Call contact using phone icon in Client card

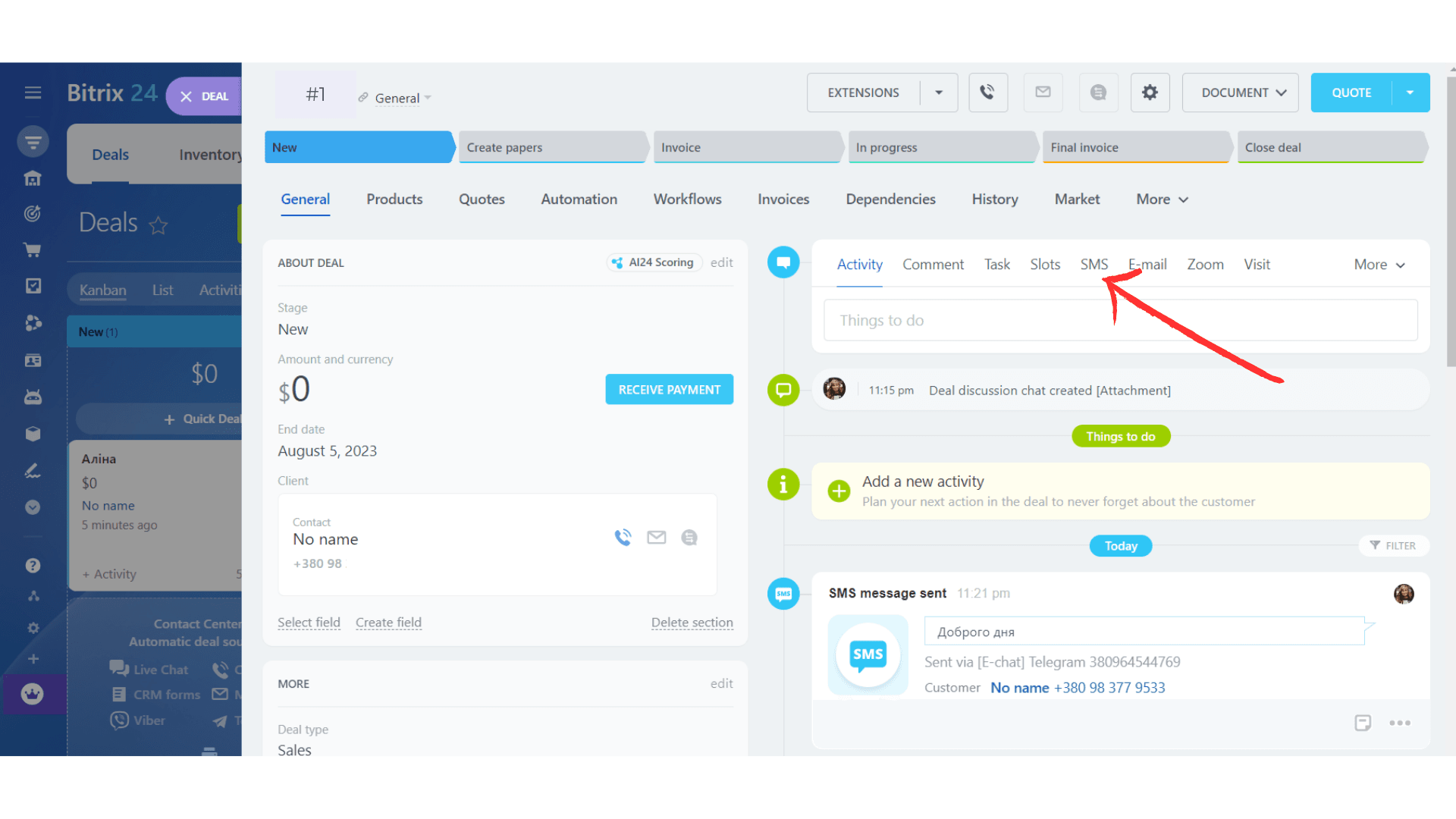(623, 538)
